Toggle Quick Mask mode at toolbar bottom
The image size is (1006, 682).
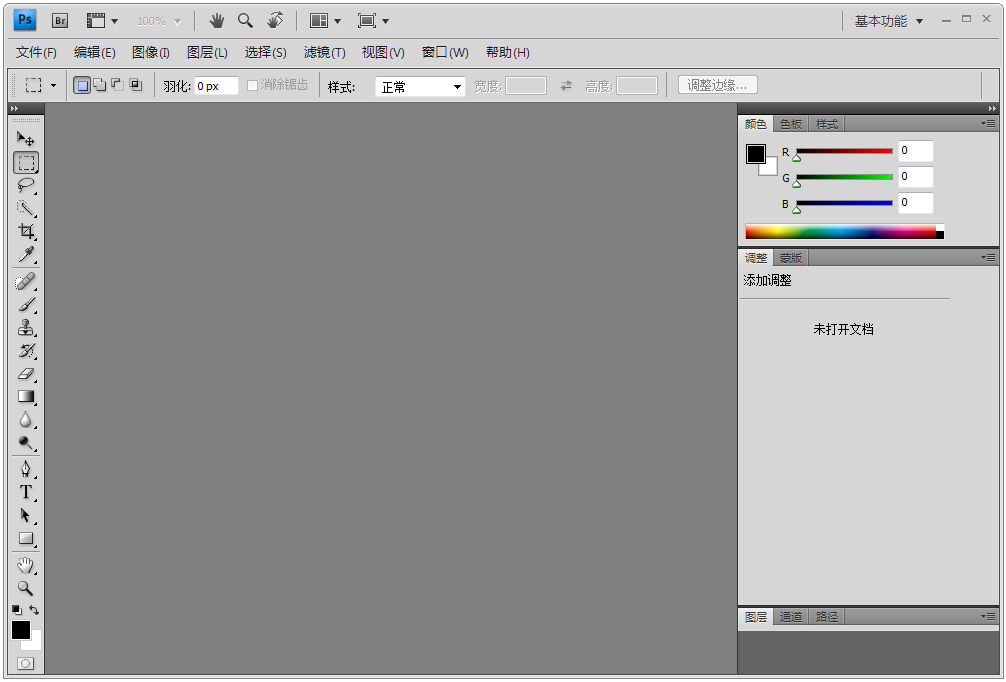point(25,663)
